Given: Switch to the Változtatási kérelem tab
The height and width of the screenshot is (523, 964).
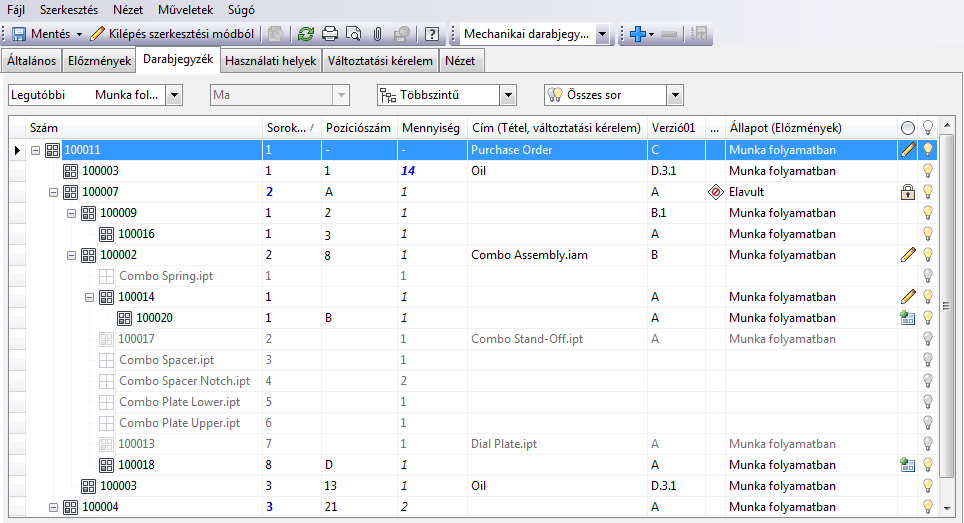Looking at the screenshot, I should pos(380,61).
